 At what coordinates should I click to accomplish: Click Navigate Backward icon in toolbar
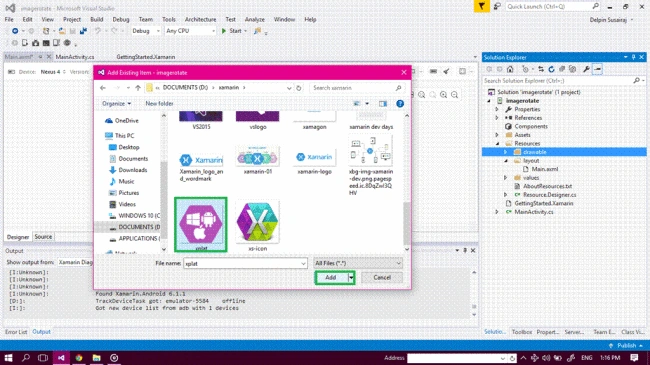[15, 31]
